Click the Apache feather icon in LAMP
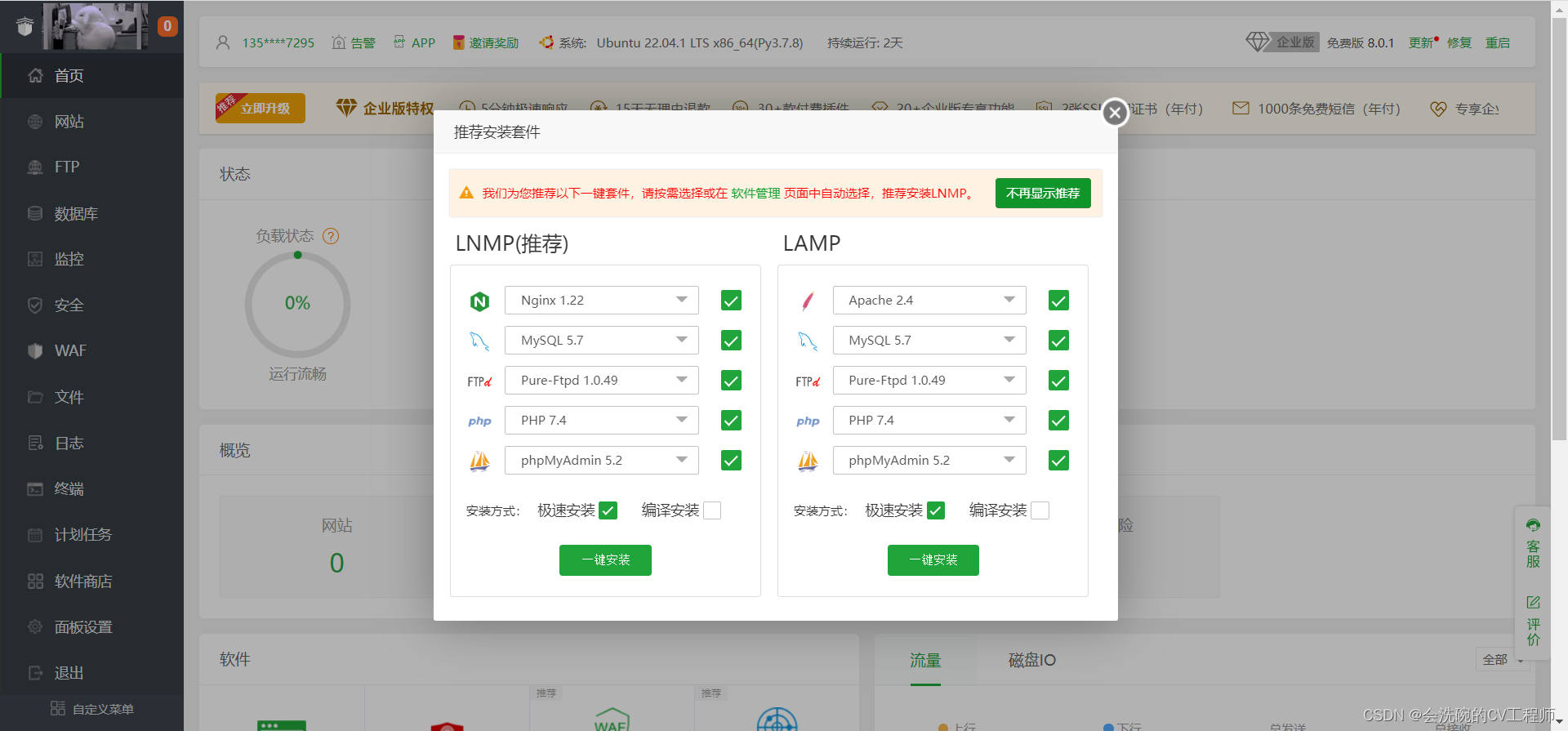The image size is (1568, 731). [x=808, y=301]
